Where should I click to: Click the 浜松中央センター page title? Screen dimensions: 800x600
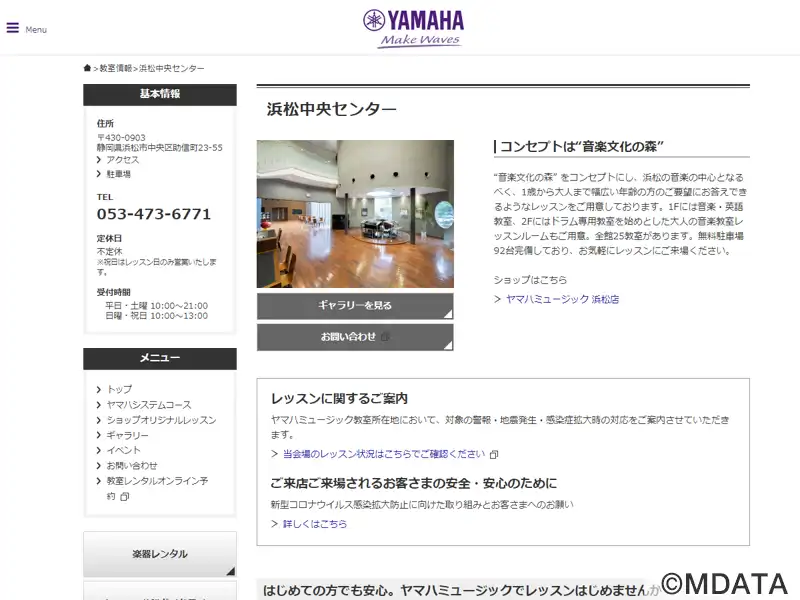point(332,109)
